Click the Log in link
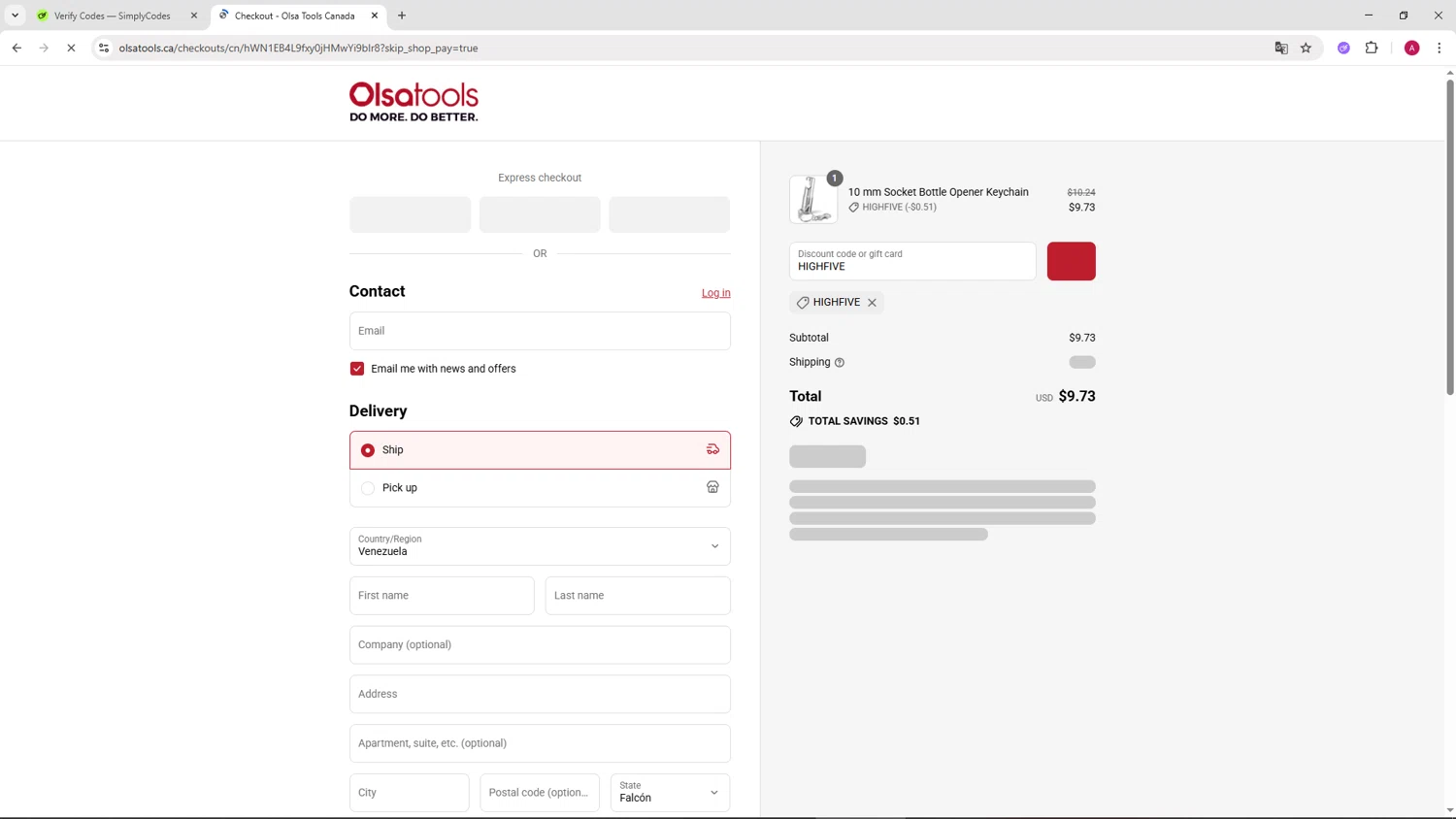The width and height of the screenshot is (1456, 819). (x=716, y=293)
